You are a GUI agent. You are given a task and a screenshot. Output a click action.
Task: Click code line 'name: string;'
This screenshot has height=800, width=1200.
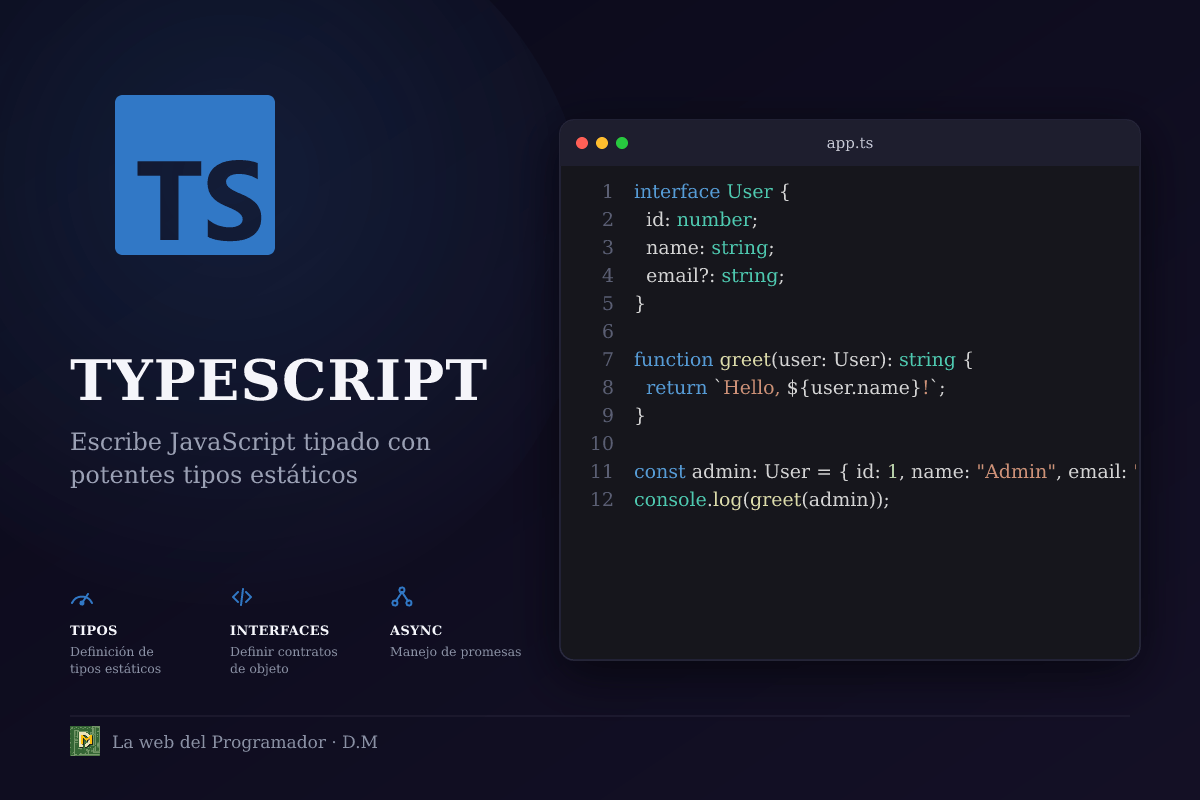[x=710, y=247]
